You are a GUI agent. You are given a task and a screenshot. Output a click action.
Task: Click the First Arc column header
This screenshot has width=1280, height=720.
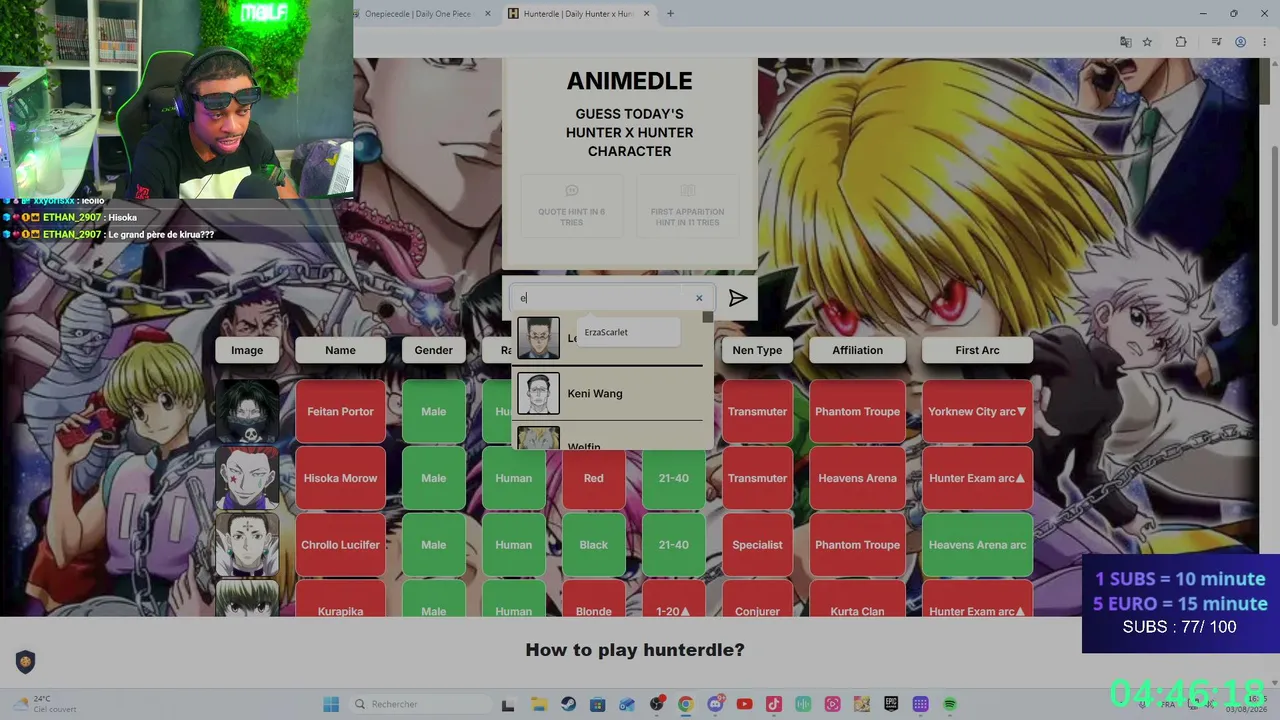point(977,350)
